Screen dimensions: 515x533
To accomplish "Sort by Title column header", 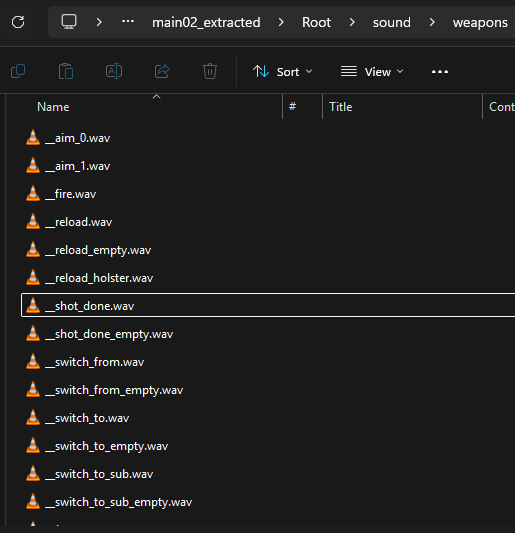I will pyautogui.click(x=341, y=107).
